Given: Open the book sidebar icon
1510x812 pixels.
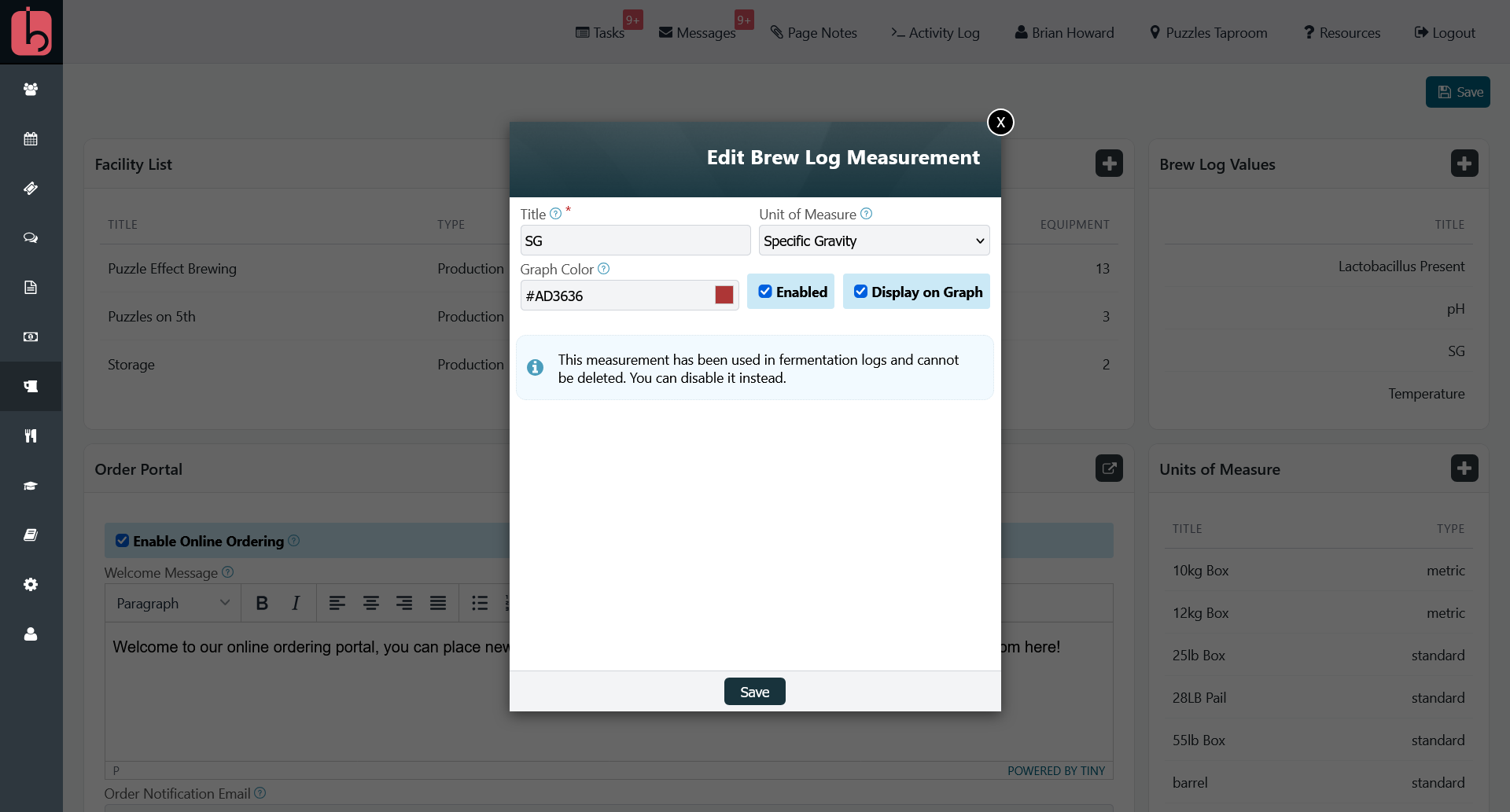Looking at the screenshot, I should tap(31, 535).
